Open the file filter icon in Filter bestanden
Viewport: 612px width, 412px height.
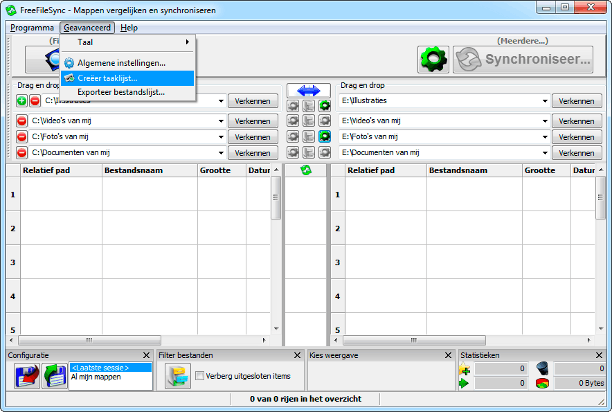point(178,376)
